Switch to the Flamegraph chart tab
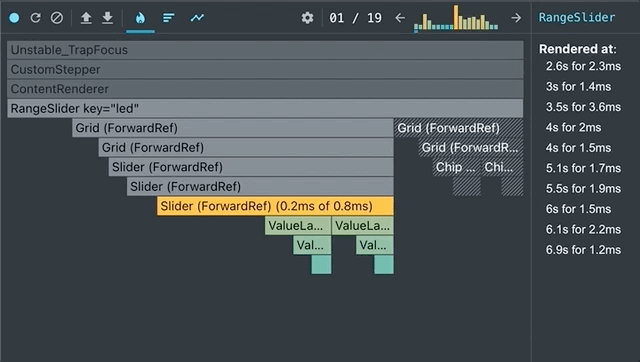This screenshot has width=640, height=362. tap(140, 18)
